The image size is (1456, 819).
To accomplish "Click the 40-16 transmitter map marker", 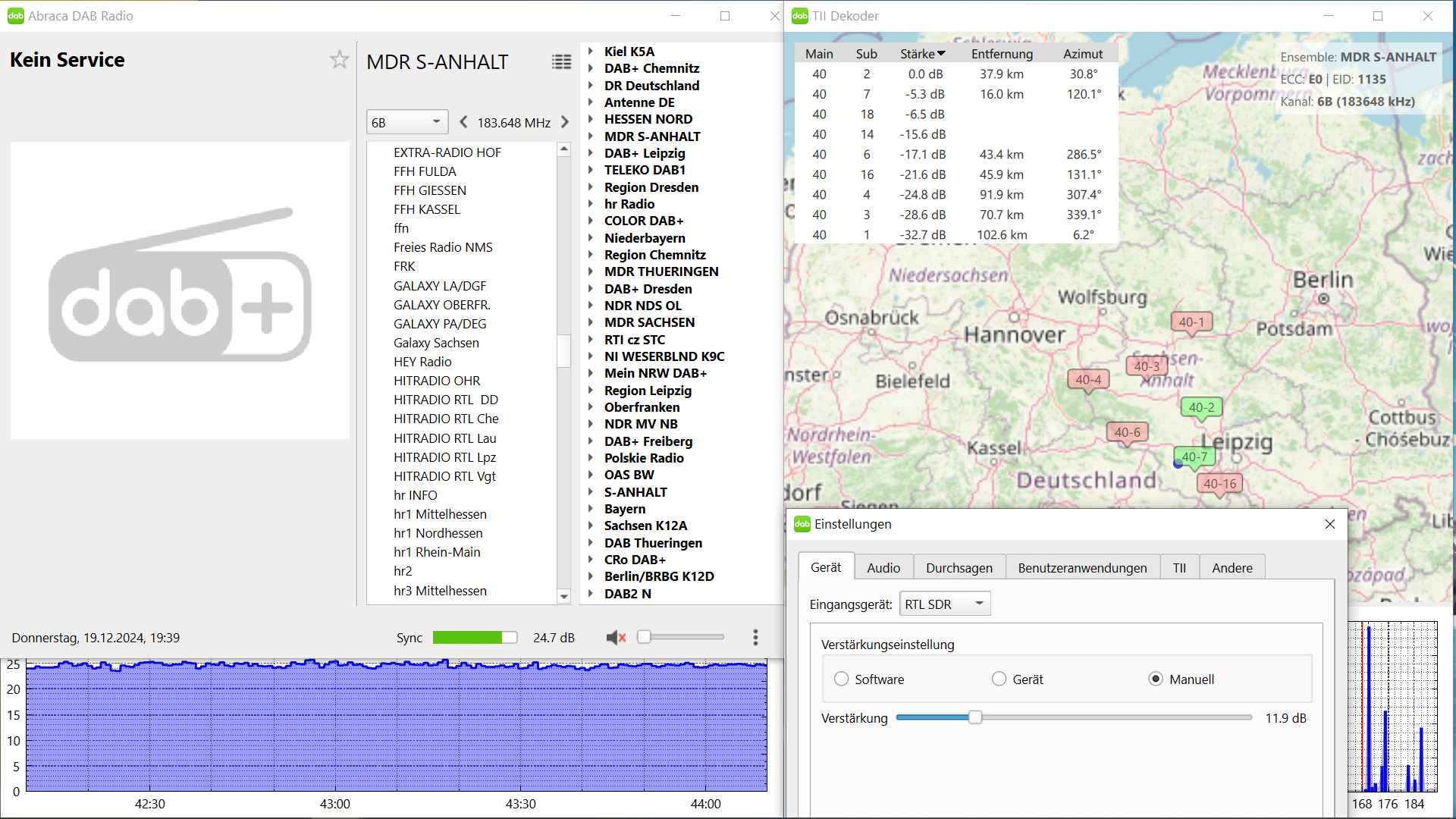I will (1219, 484).
